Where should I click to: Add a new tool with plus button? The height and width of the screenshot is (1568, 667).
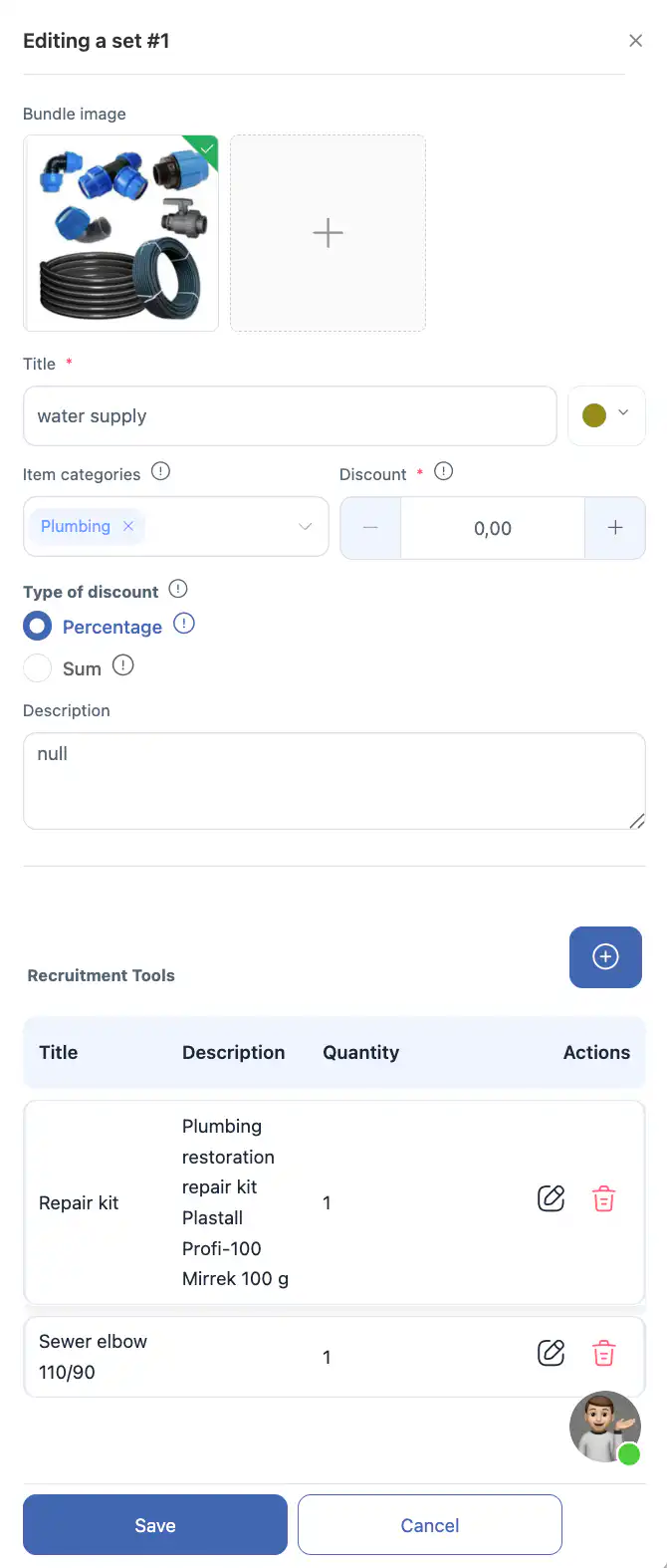tap(605, 957)
